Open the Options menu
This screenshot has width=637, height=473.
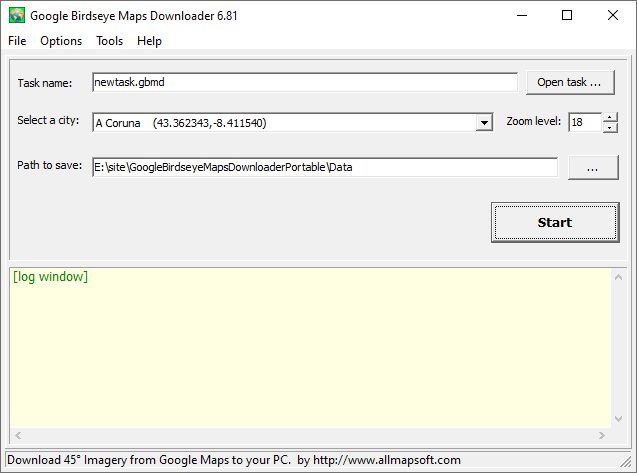click(61, 41)
